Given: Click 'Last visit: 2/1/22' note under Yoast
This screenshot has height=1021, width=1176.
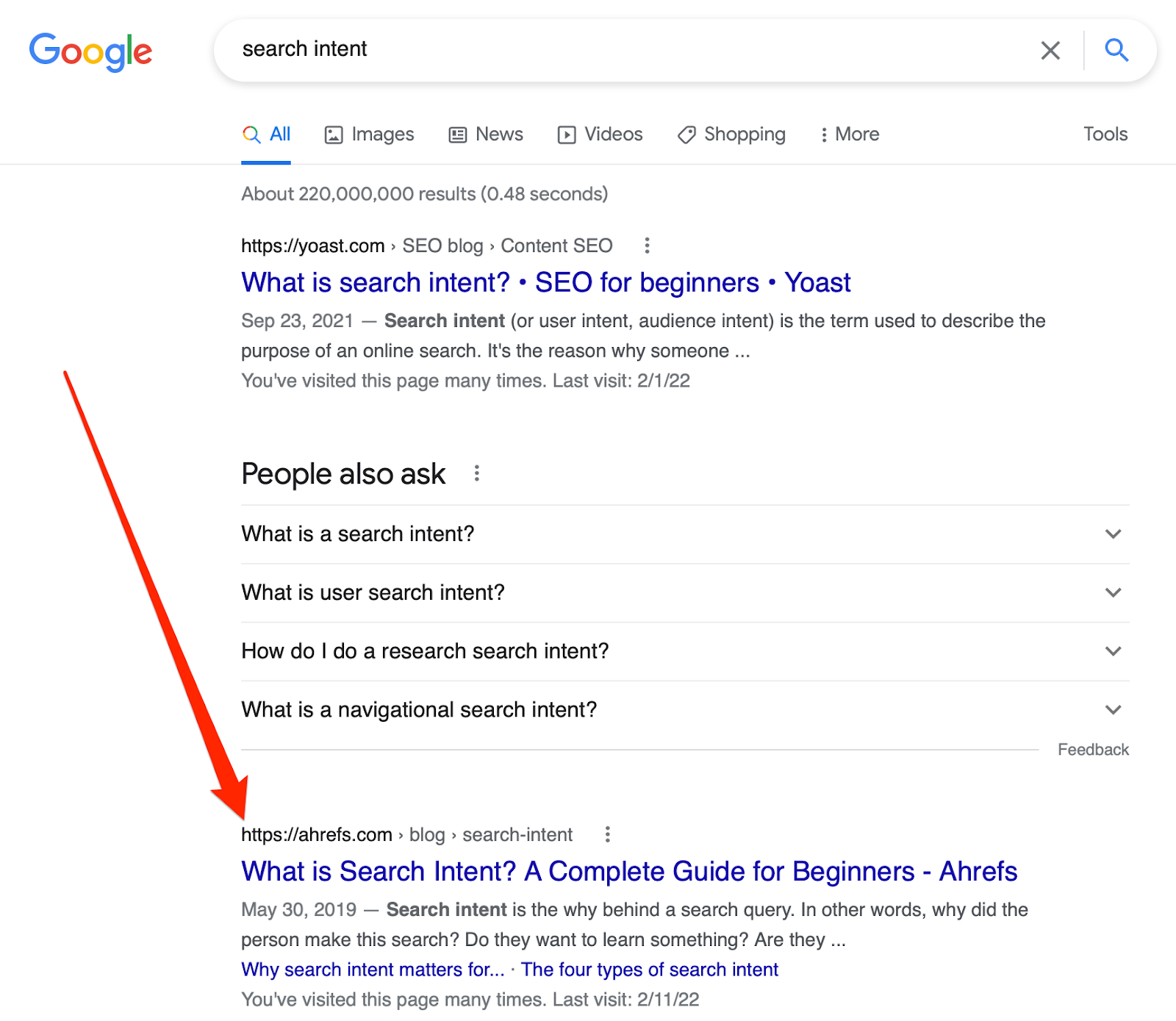Looking at the screenshot, I should tap(621, 381).
